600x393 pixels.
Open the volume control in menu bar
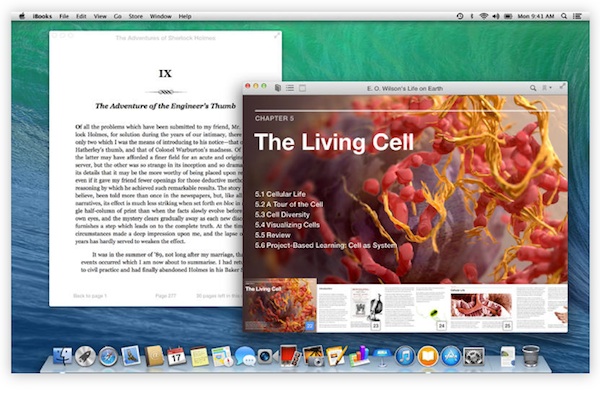pyautogui.click(x=496, y=16)
